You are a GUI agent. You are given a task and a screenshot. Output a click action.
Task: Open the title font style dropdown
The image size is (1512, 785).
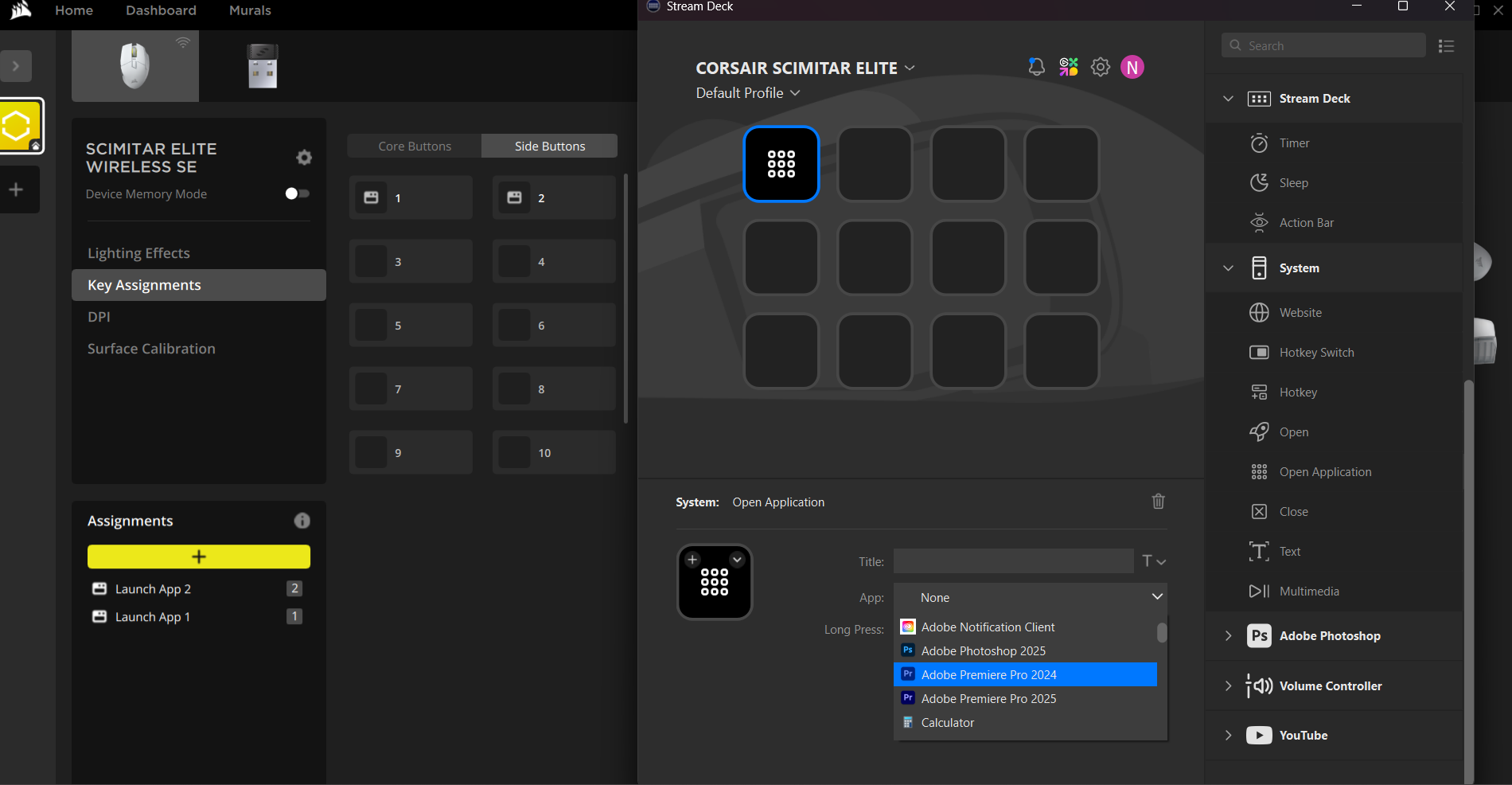pyautogui.click(x=1154, y=561)
